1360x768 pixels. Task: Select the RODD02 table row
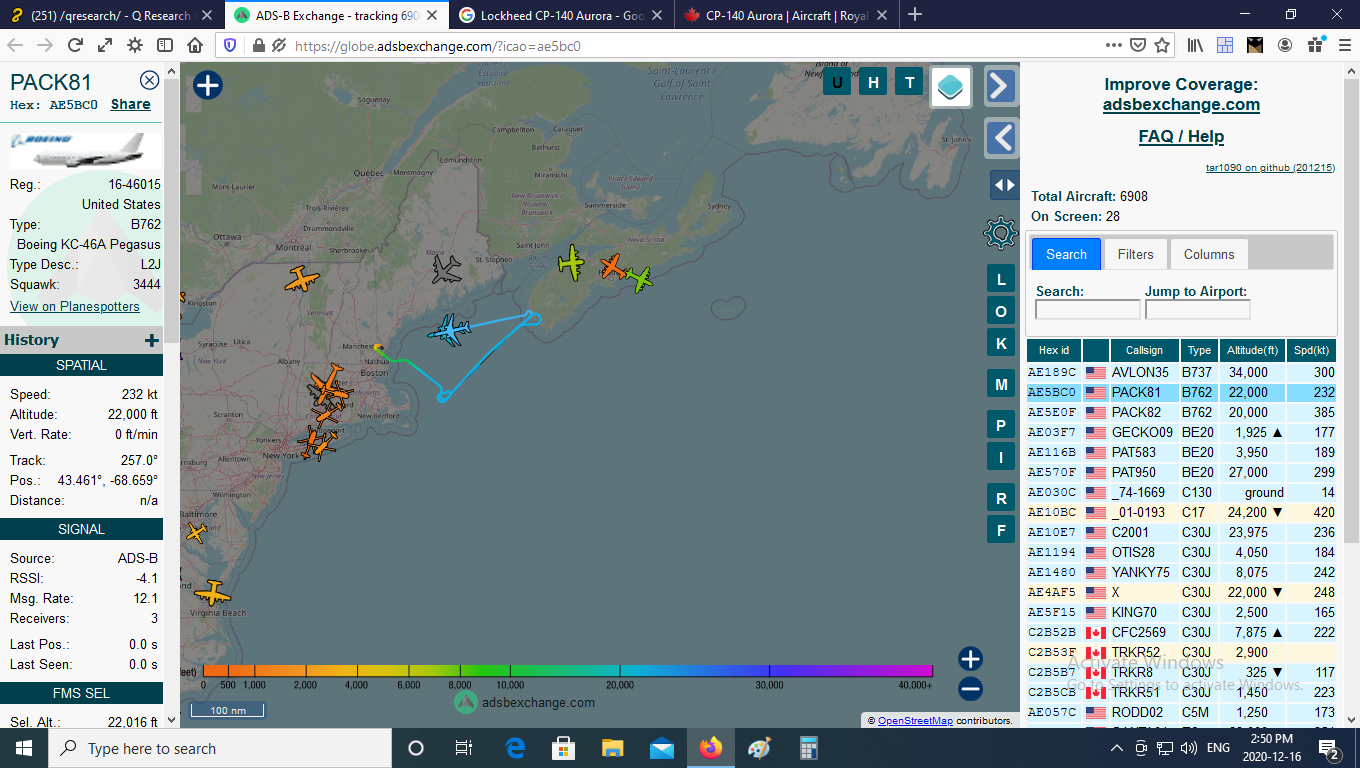tap(1182, 712)
